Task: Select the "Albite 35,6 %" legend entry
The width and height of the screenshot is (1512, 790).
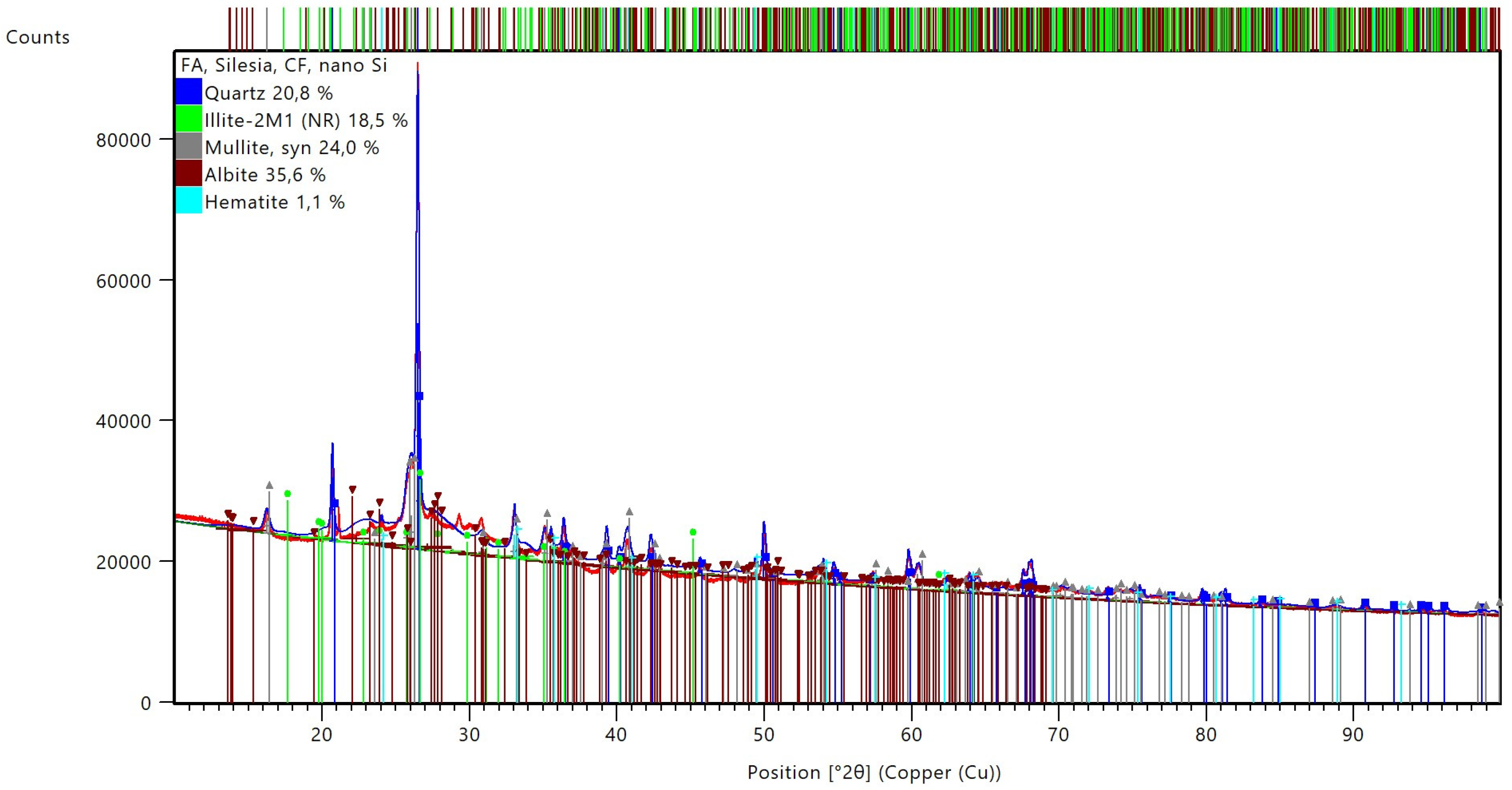Action: (265, 174)
